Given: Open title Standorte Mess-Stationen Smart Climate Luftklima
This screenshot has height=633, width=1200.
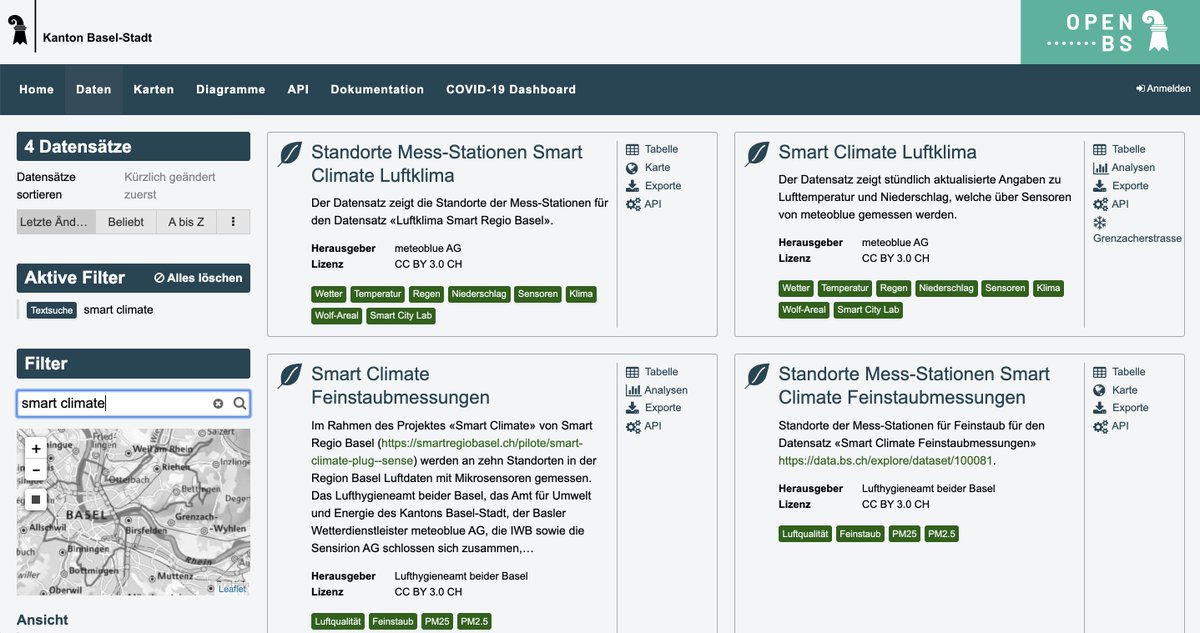Looking at the screenshot, I should 447,164.
